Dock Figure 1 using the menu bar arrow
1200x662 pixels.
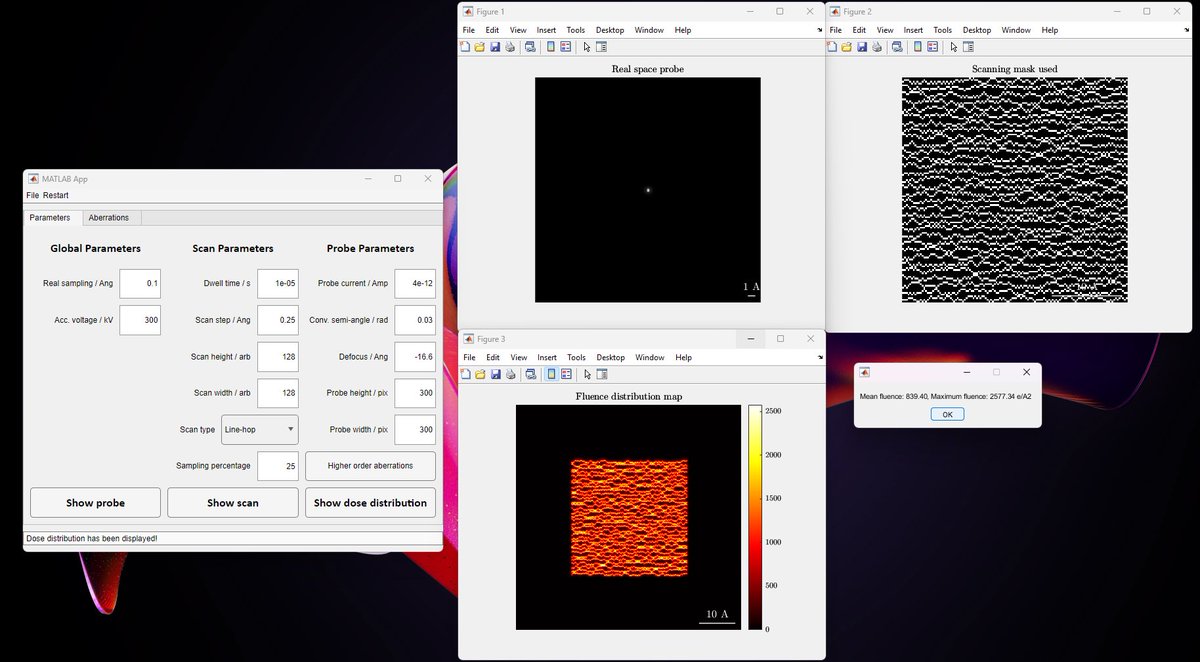click(819, 30)
